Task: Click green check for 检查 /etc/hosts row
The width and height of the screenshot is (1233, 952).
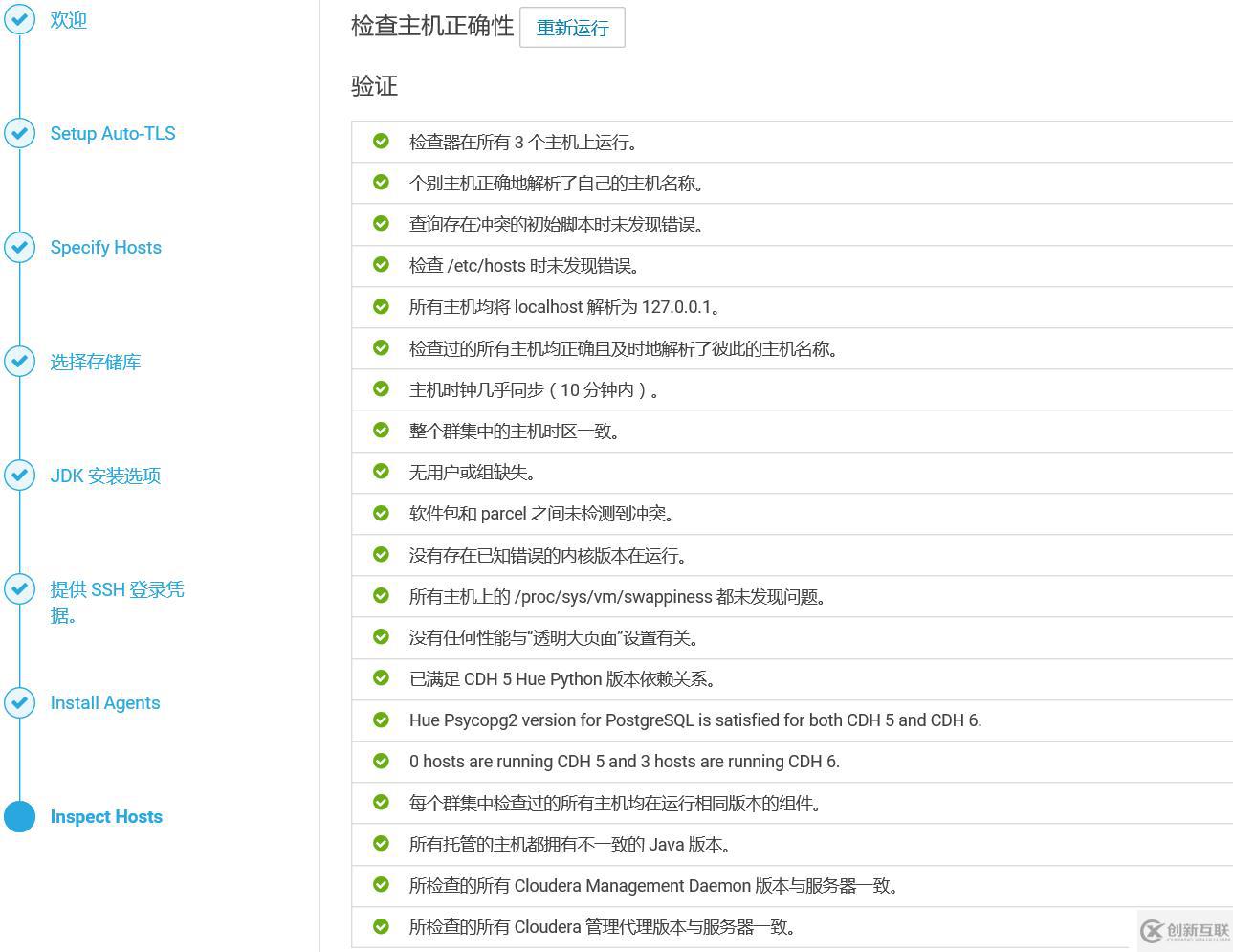Action: [381, 264]
